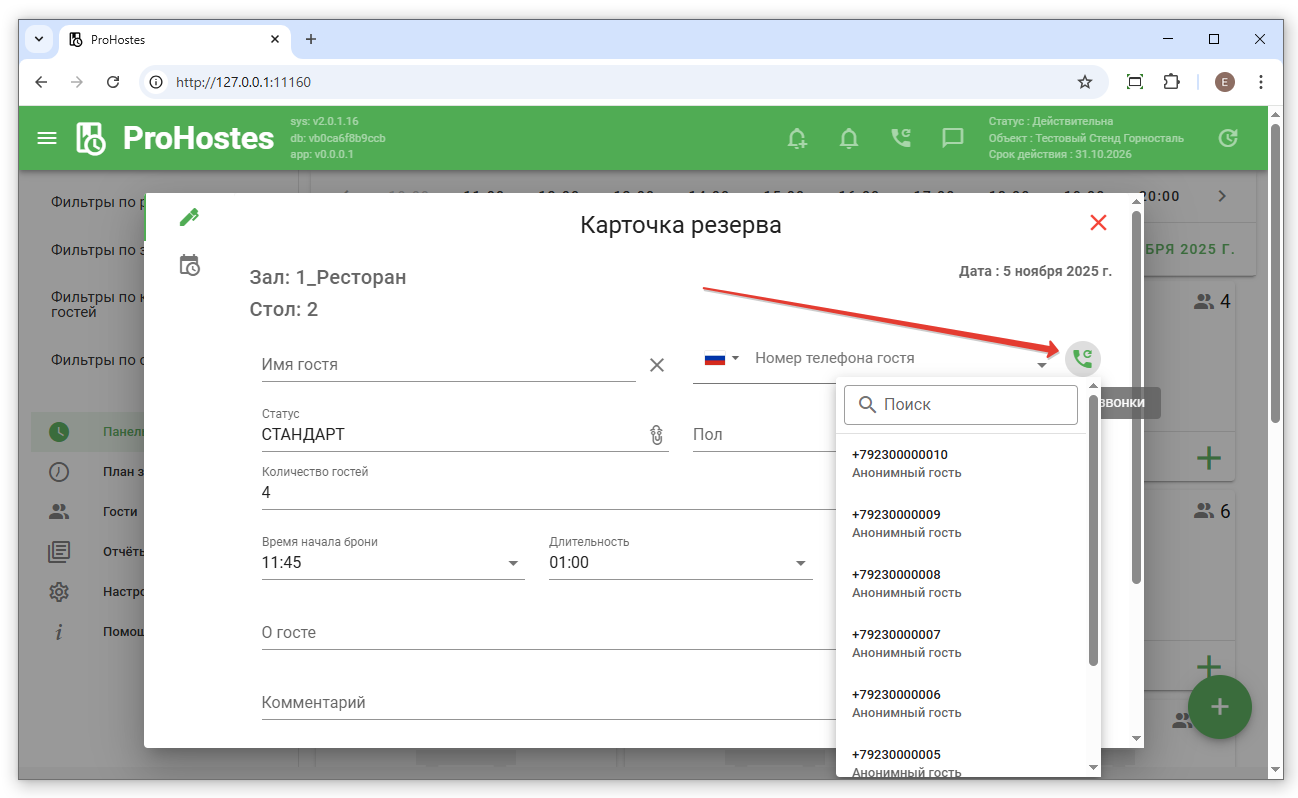
Task: Select phone number +79230000010
Action: click(900, 463)
